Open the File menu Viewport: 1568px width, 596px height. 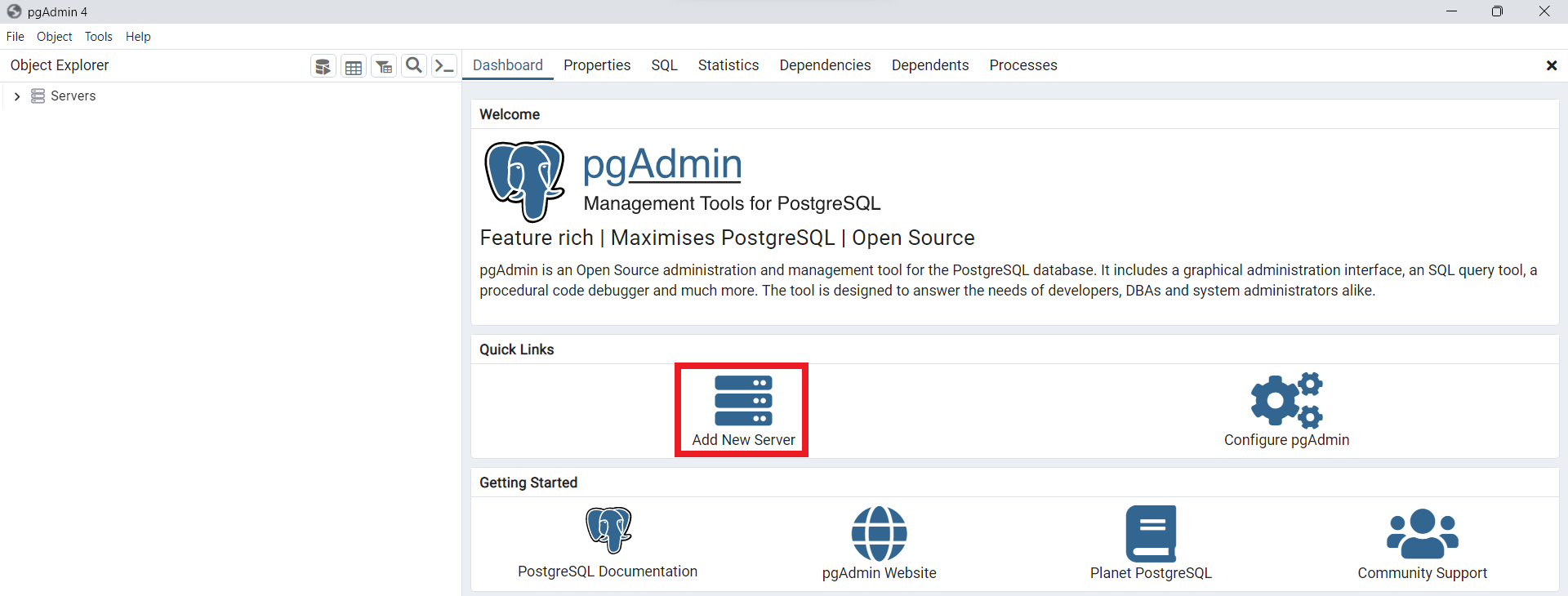(16, 37)
